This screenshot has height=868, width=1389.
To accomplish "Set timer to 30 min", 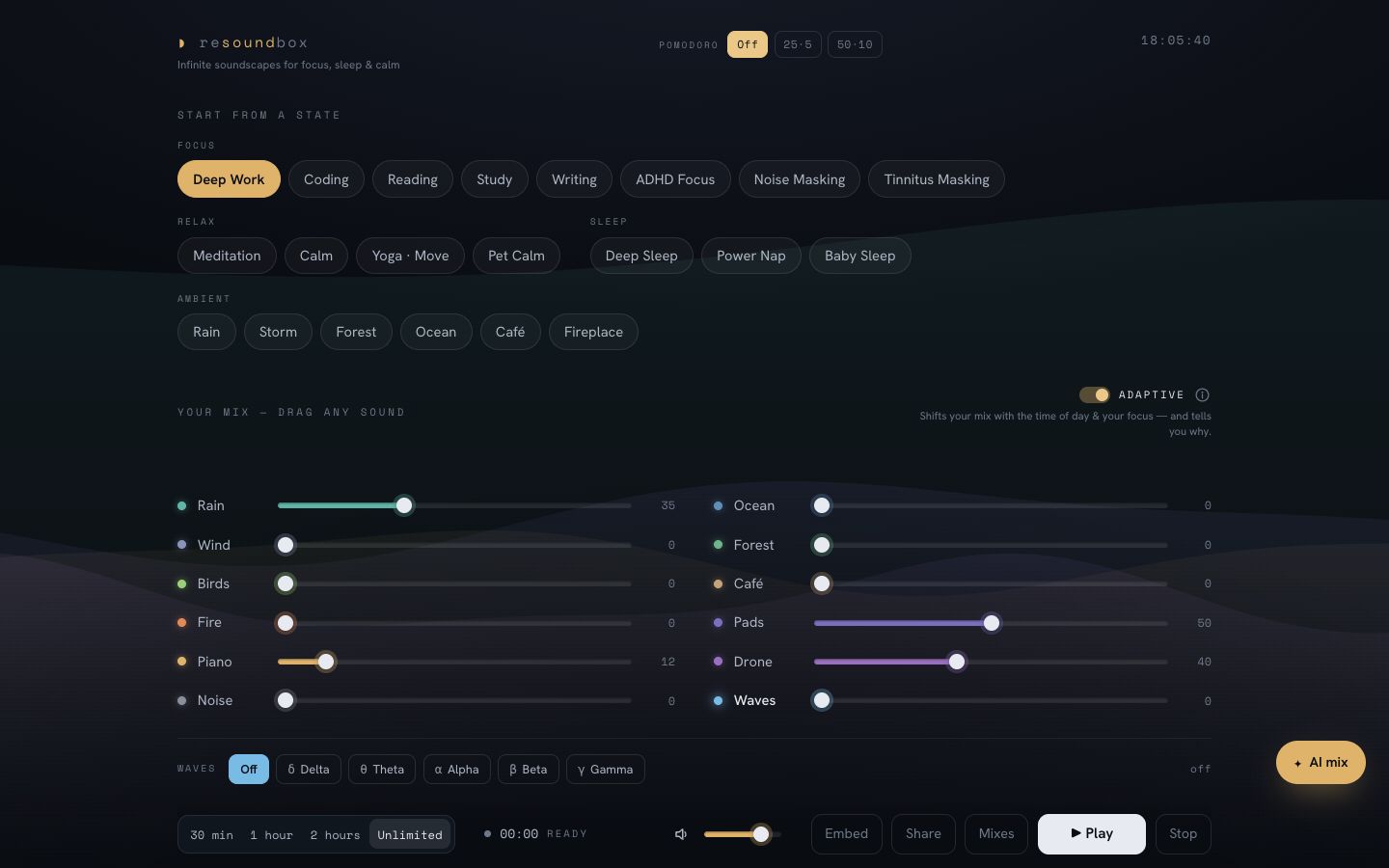I will 212,834.
